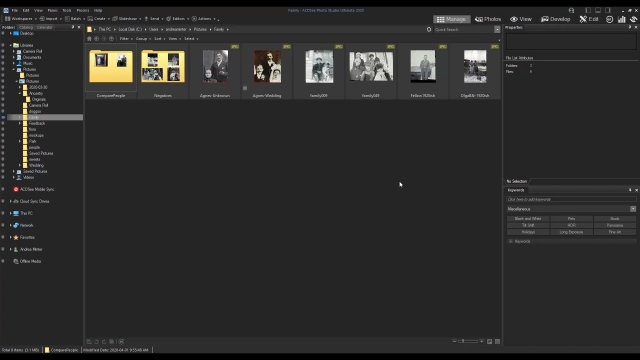This screenshot has height=360, width=640.
Task: Toggle Easy-Select indicator for Desktop row
Action: coord(3,33)
